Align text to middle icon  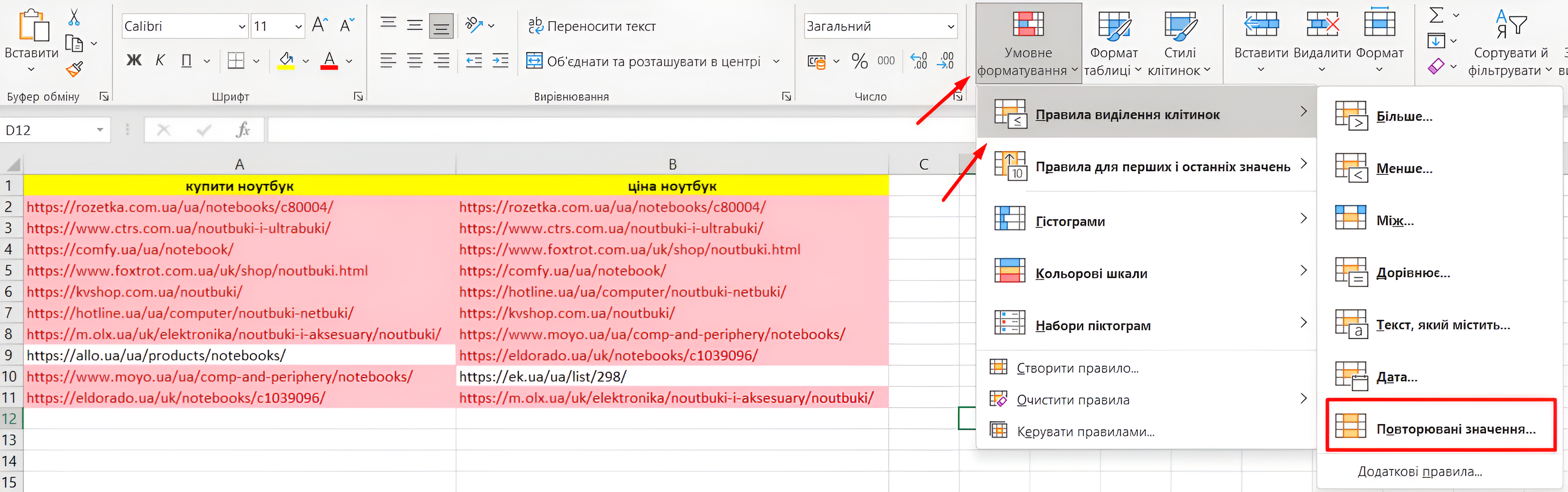coord(415,25)
